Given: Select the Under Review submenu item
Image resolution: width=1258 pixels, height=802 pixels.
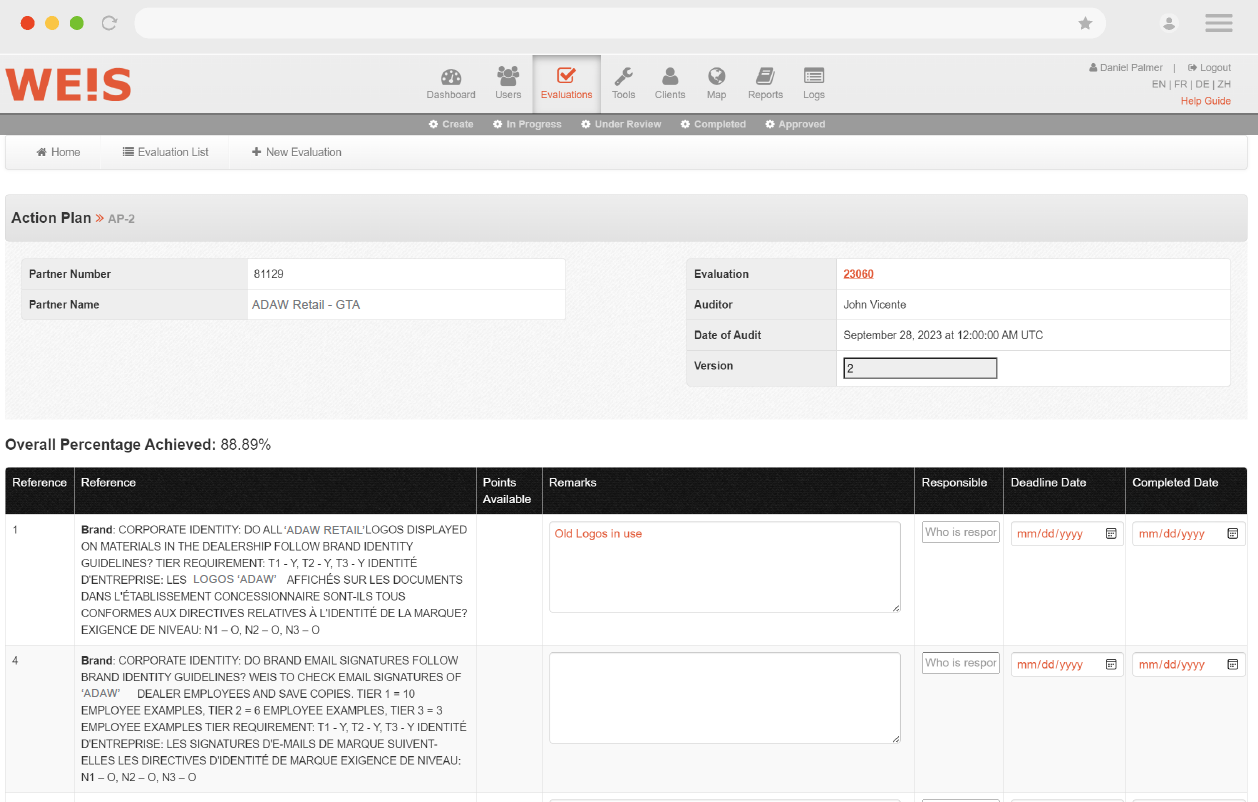Looking at the screenshot, I should point(621,124).
